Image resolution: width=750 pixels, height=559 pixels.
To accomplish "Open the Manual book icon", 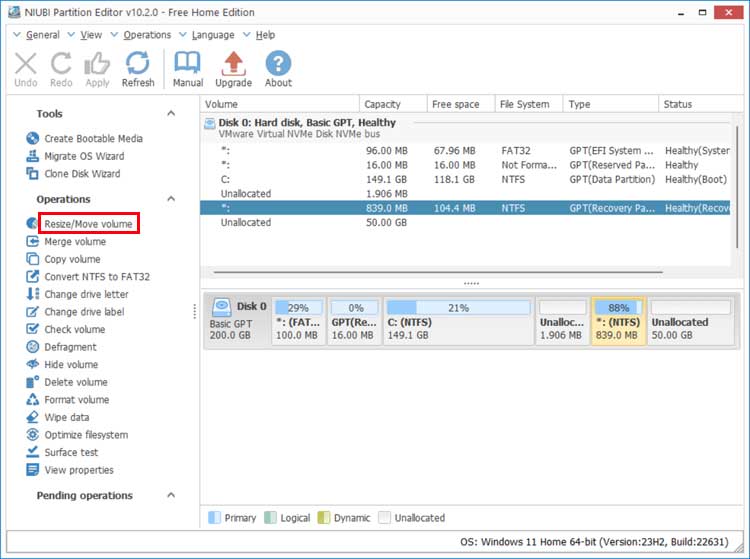I will click(188, 64).
